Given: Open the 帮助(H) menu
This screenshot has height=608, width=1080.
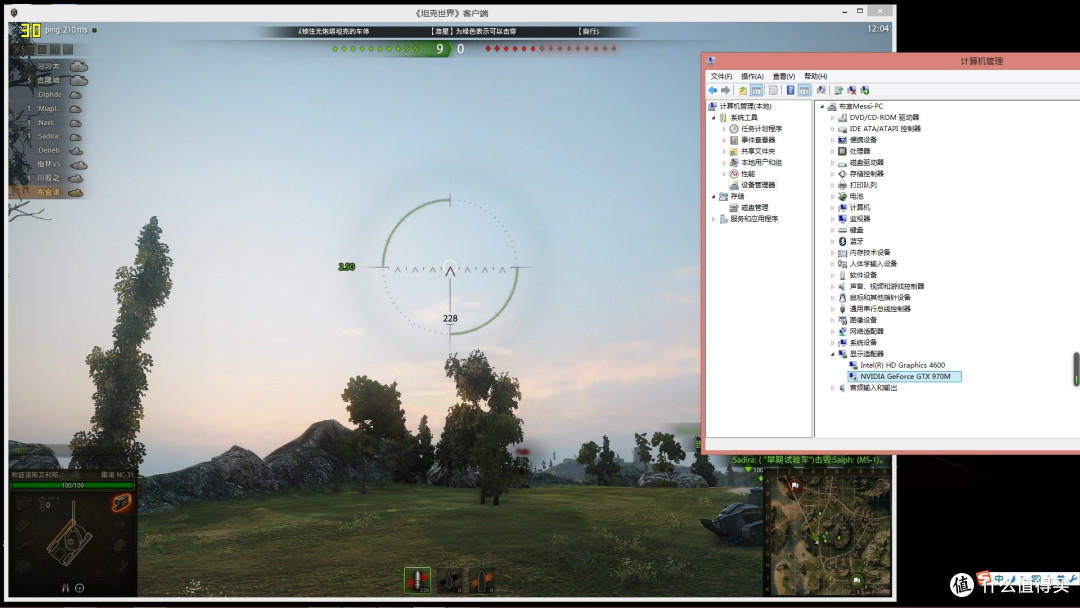Looking at the screenshot, I should point(816,76).
